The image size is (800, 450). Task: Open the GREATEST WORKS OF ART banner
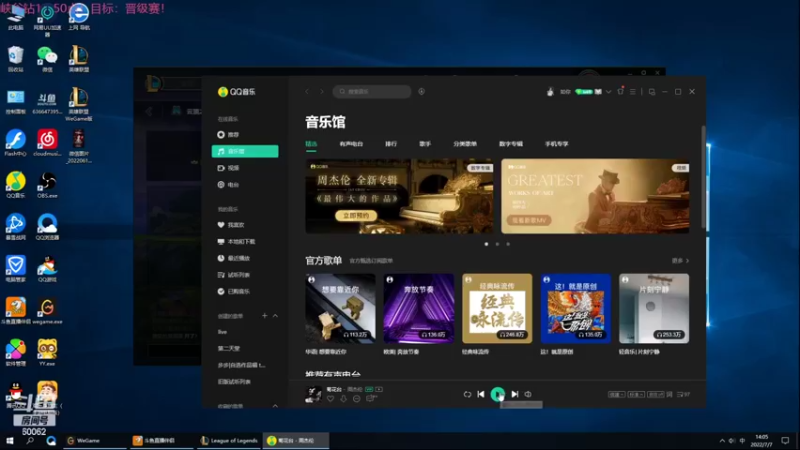coord(595,196)
